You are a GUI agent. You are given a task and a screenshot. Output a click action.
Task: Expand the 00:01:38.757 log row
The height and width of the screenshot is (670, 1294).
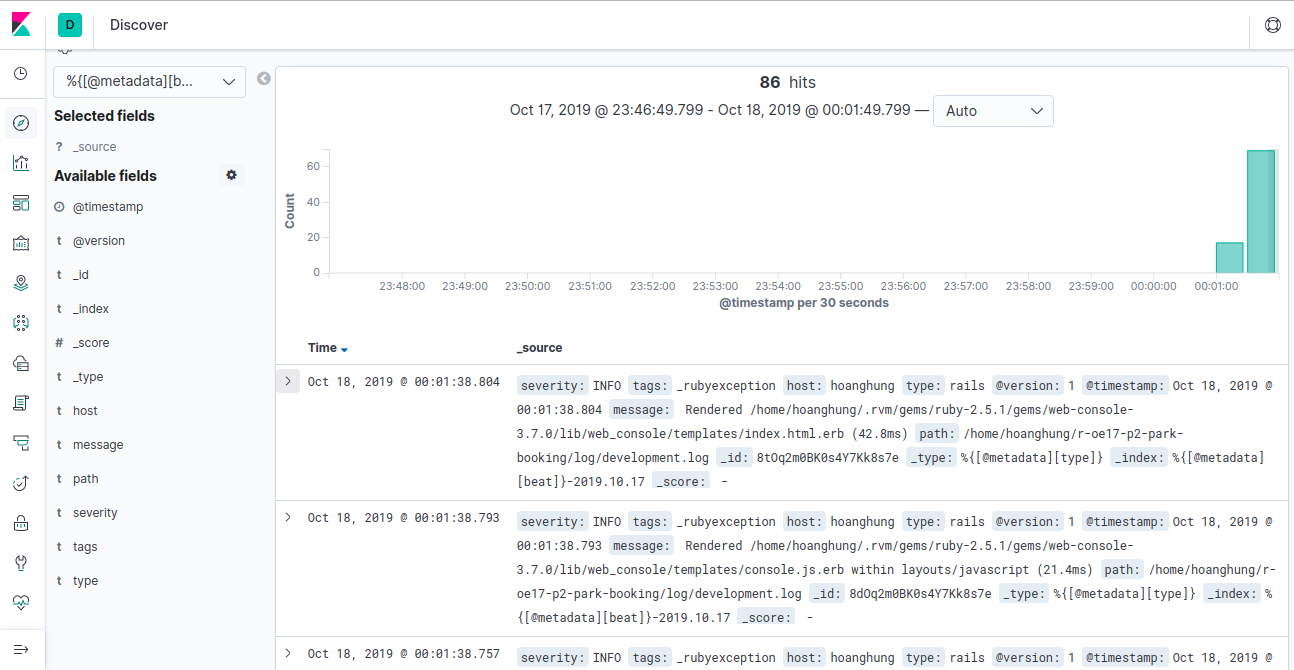pos(288,653)
